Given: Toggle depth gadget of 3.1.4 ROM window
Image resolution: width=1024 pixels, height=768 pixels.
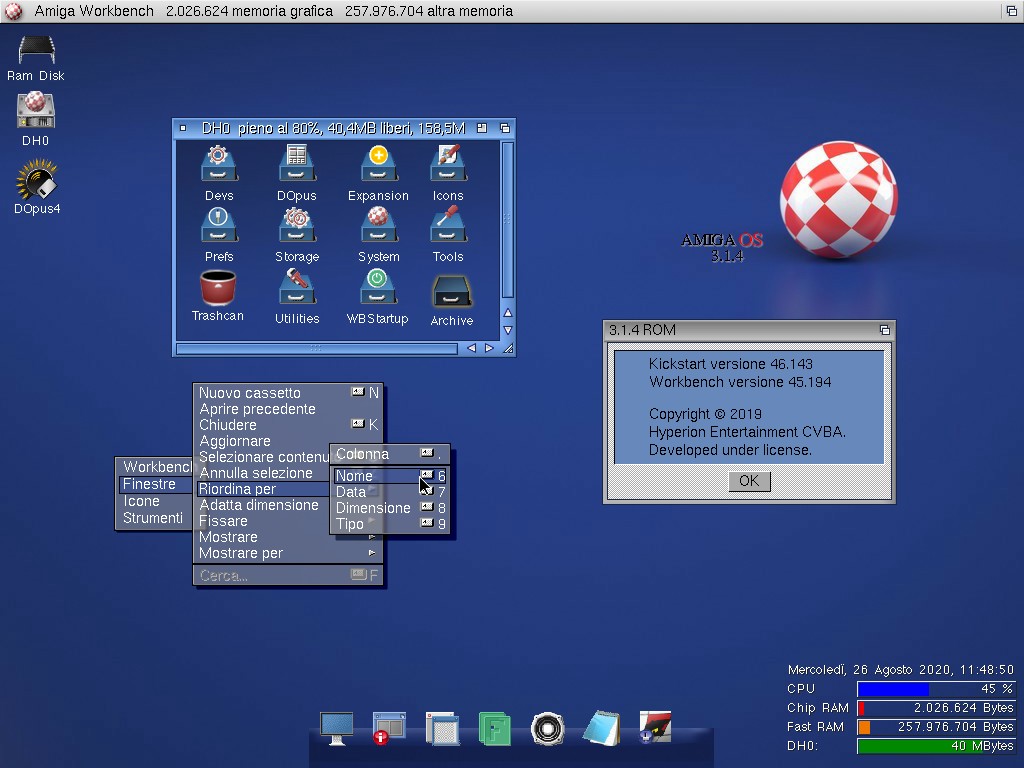Looking at the screenshot, I should [884, 330].
